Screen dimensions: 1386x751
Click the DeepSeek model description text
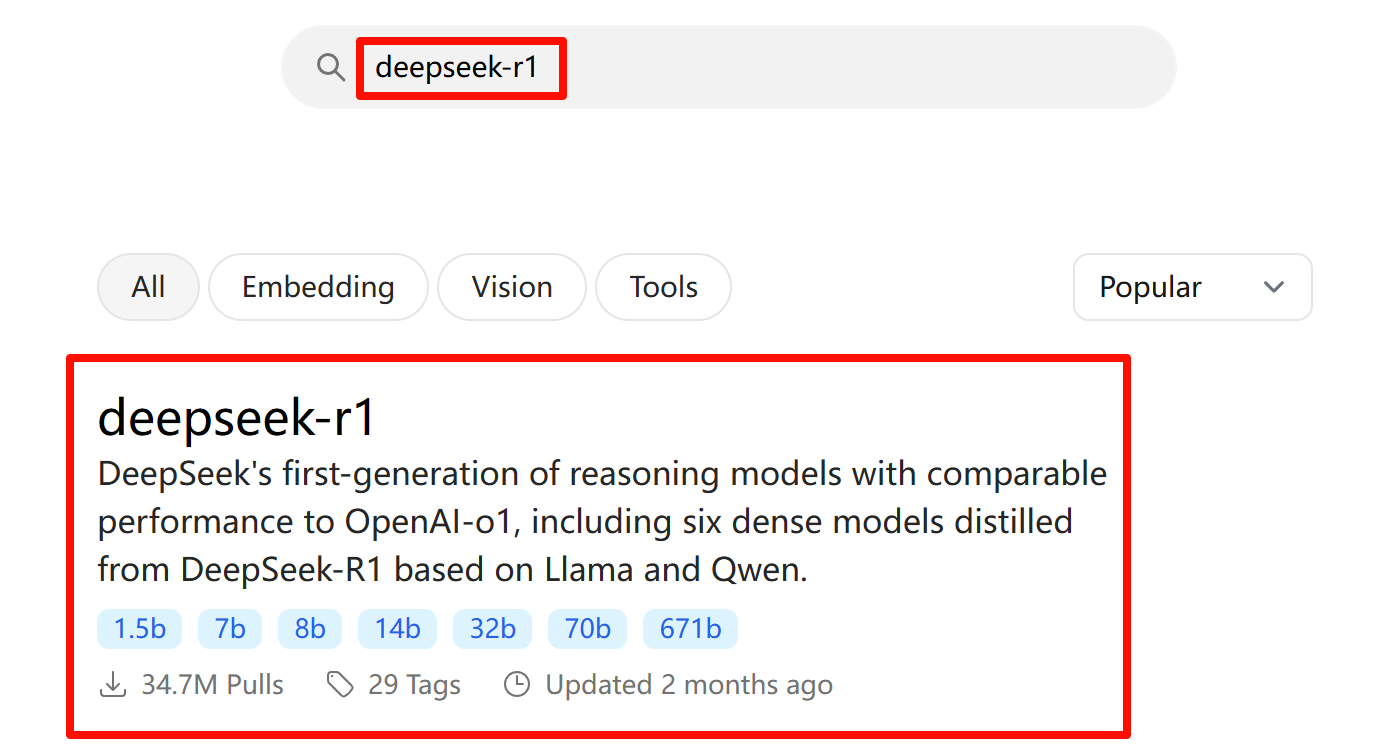pyautogui.click(x=602, y=522)
